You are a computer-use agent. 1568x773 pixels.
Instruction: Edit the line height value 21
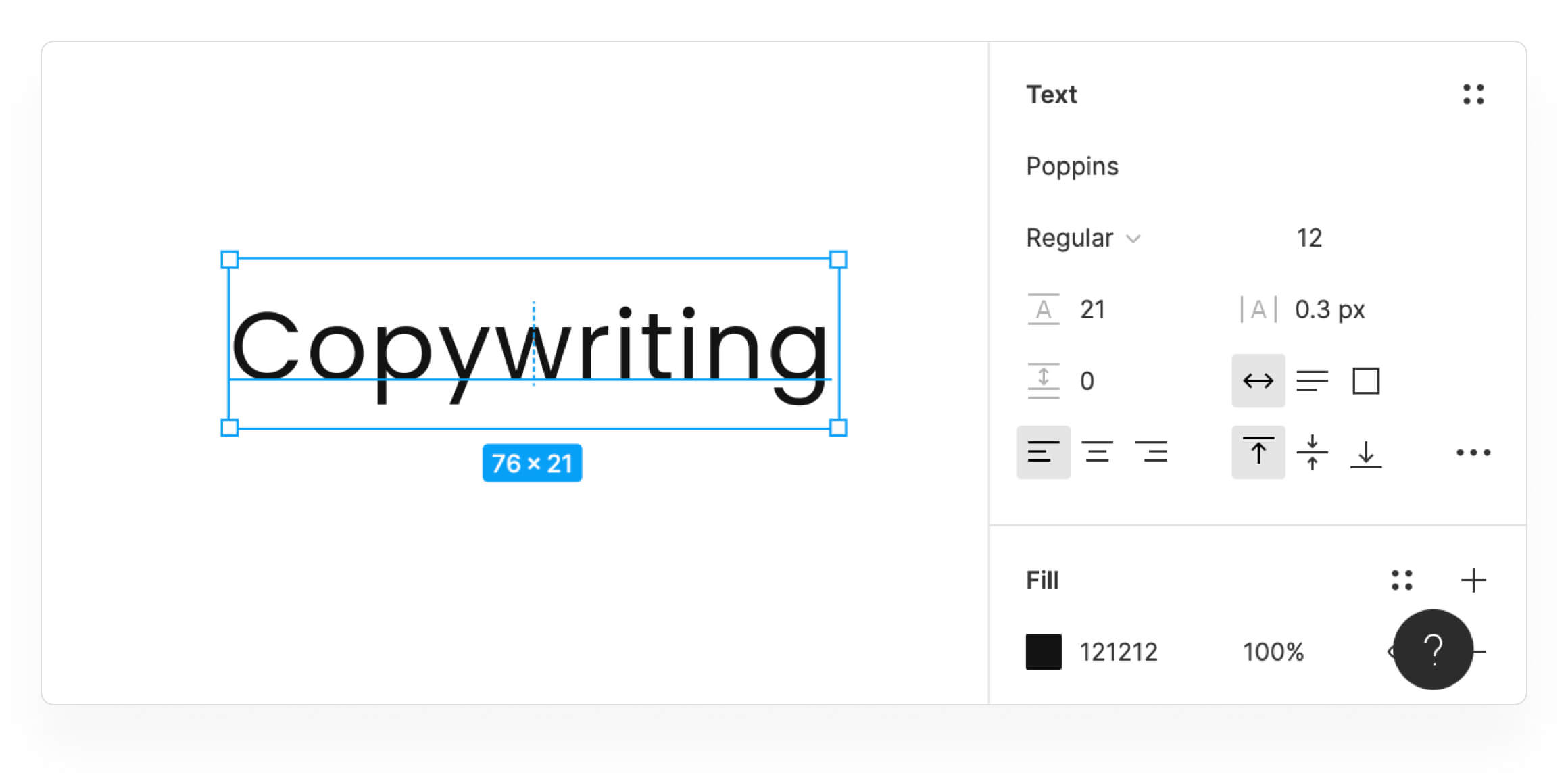click(x=1092, y=310)
